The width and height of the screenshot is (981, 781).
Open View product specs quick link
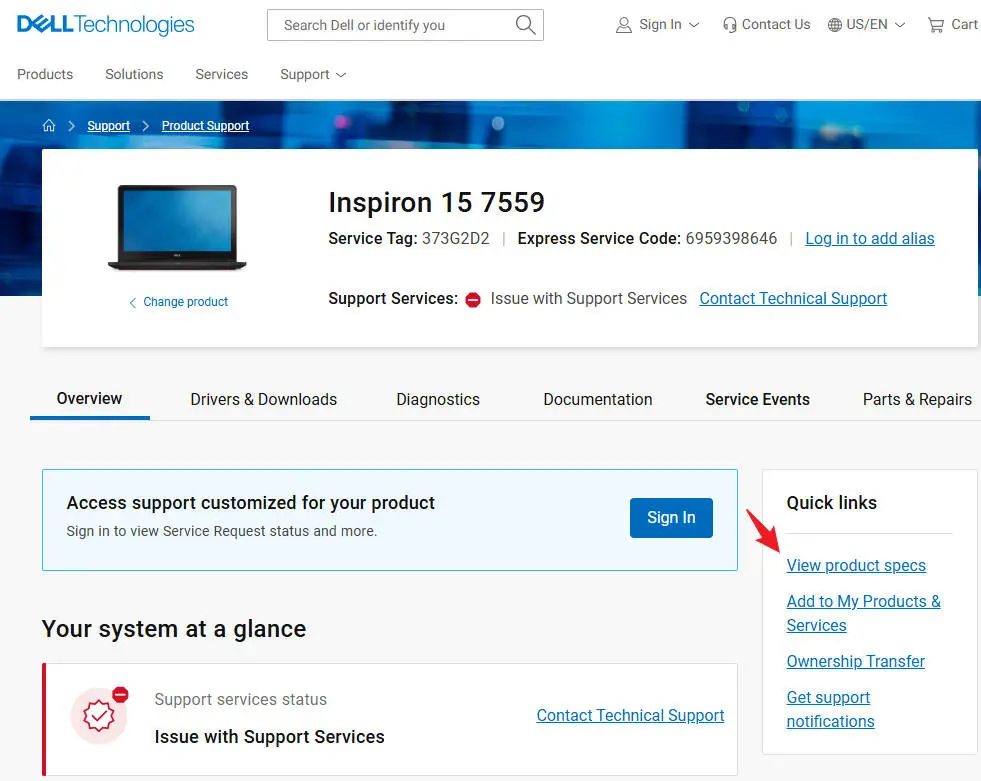click(856, 565)
